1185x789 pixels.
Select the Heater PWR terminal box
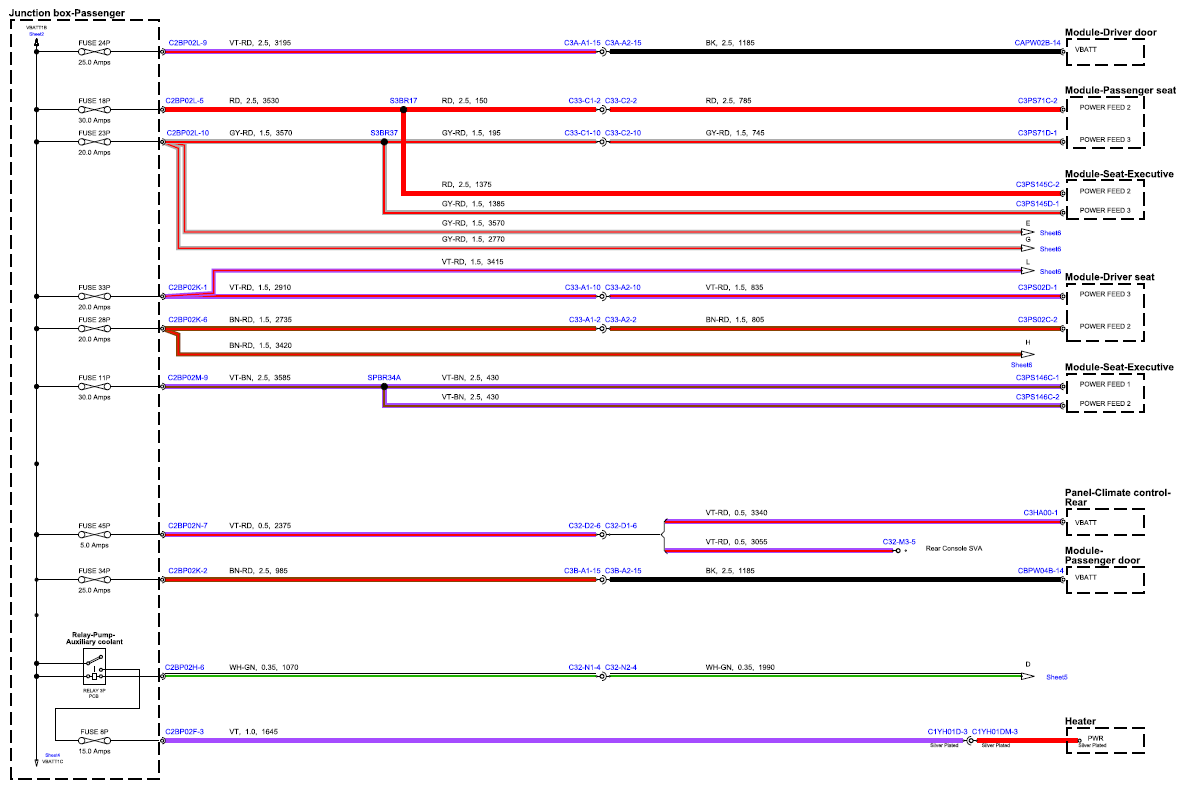click(x=1106, y=741)
